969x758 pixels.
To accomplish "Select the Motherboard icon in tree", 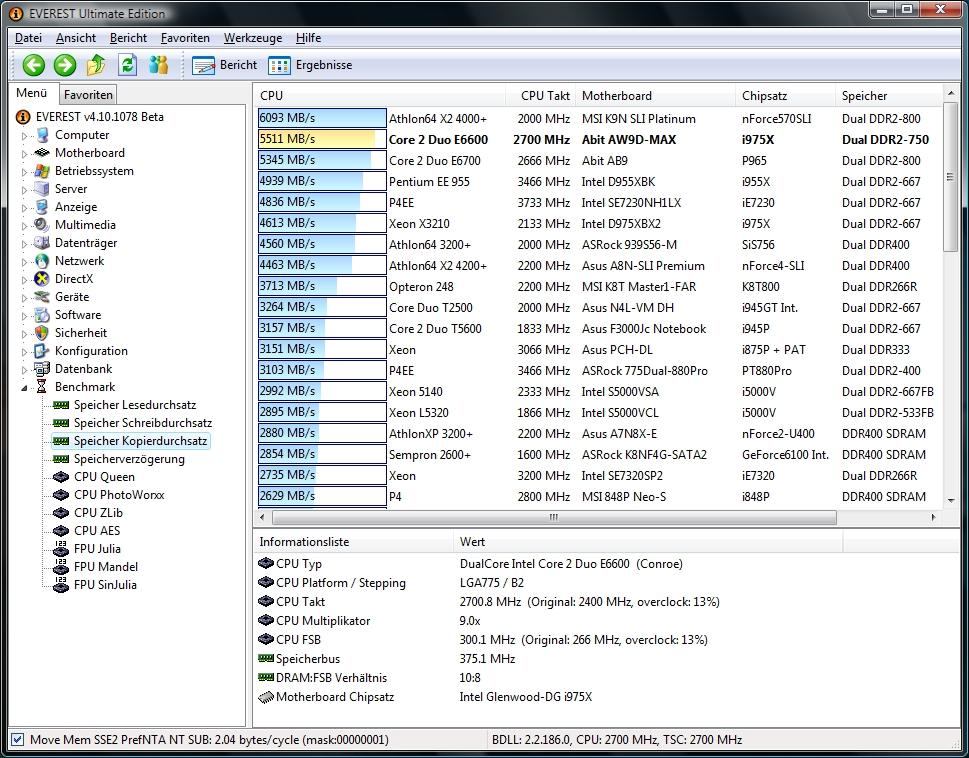I will 42,153.
